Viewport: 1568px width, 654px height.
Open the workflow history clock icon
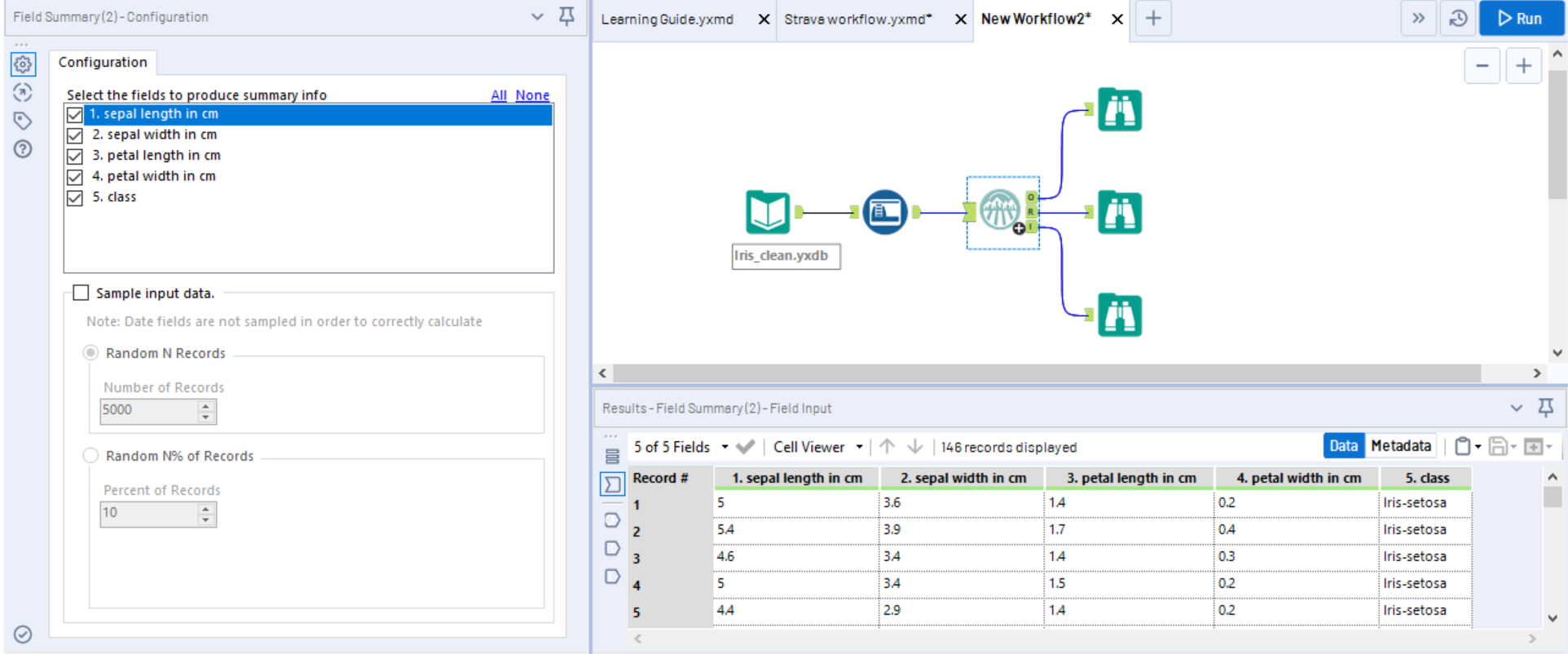[x=1458, y=19]
